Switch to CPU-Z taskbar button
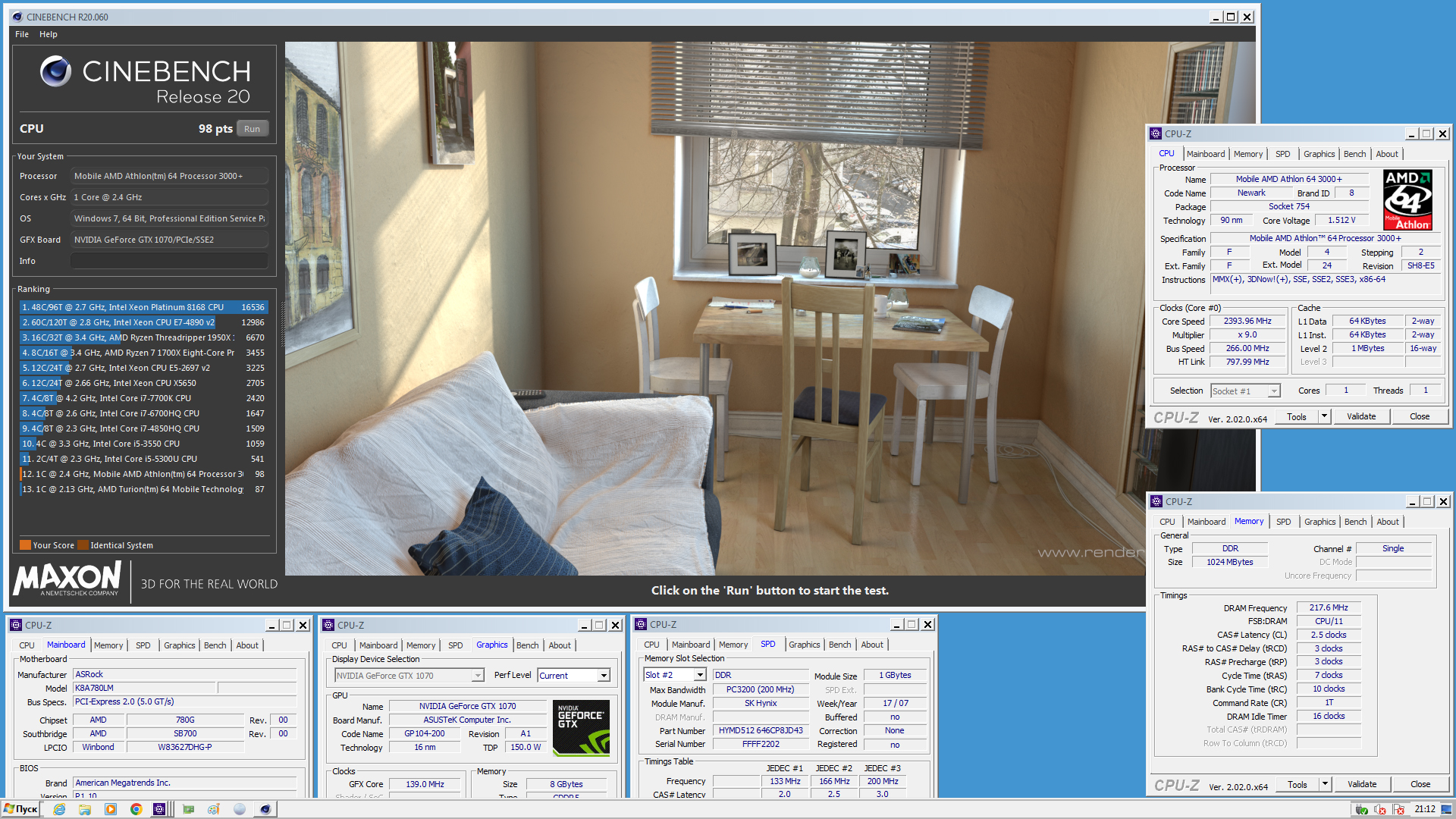This screenshot has height=819, width=1456. point(159,809)
